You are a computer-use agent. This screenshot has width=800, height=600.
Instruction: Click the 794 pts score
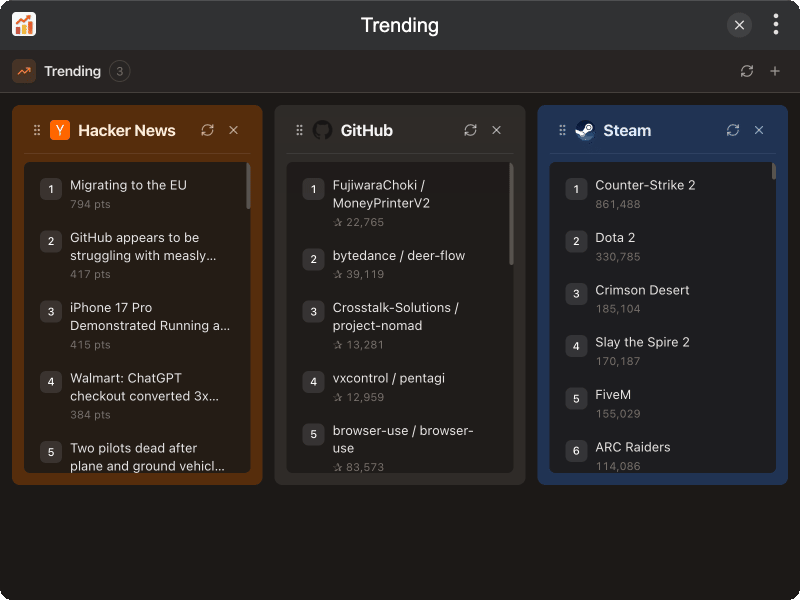pyautogui.click(x=90, y=204)
